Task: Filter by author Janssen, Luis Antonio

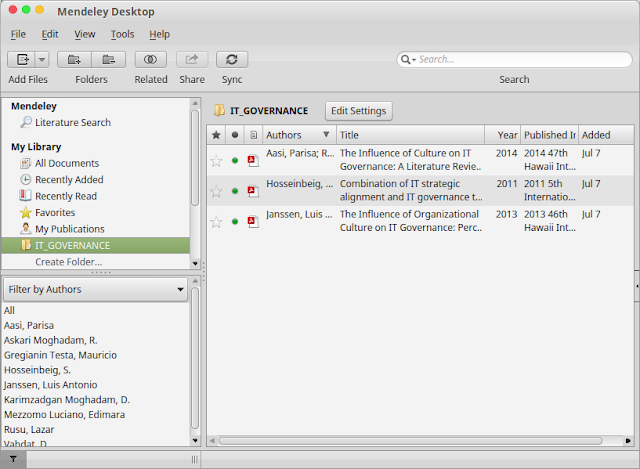Action: [x=51, y=385]
